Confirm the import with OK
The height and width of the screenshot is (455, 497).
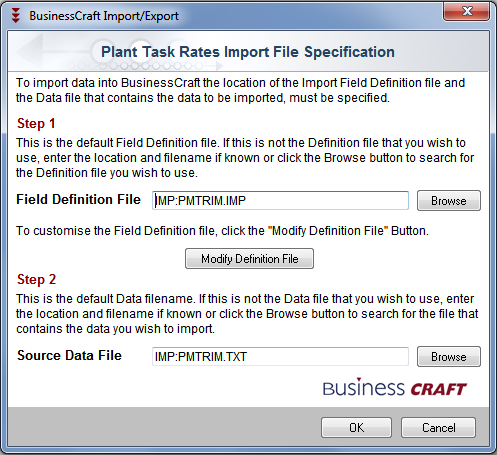click(356, 427)
